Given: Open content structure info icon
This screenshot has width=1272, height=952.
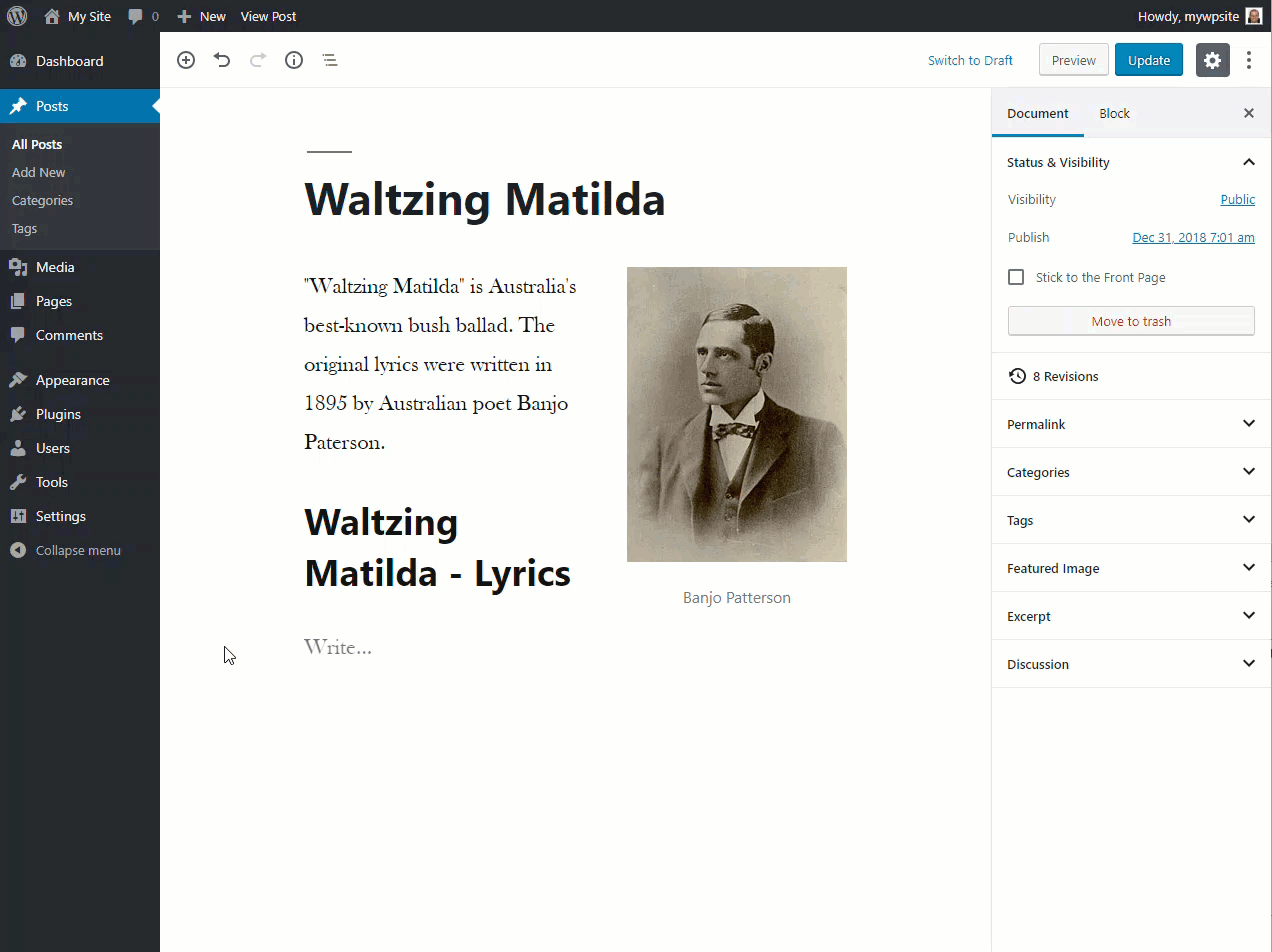Looking at the screenshot, I should click(294, 60).
